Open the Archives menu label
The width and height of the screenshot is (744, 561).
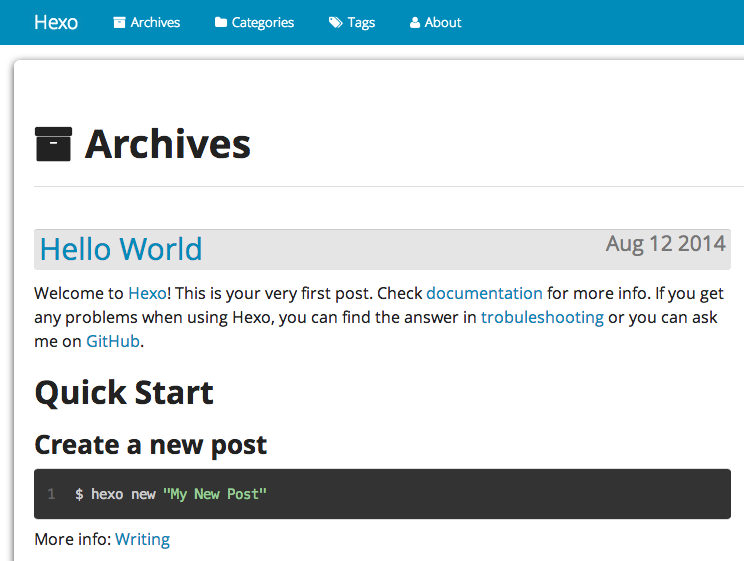click(x=155, y=22)
